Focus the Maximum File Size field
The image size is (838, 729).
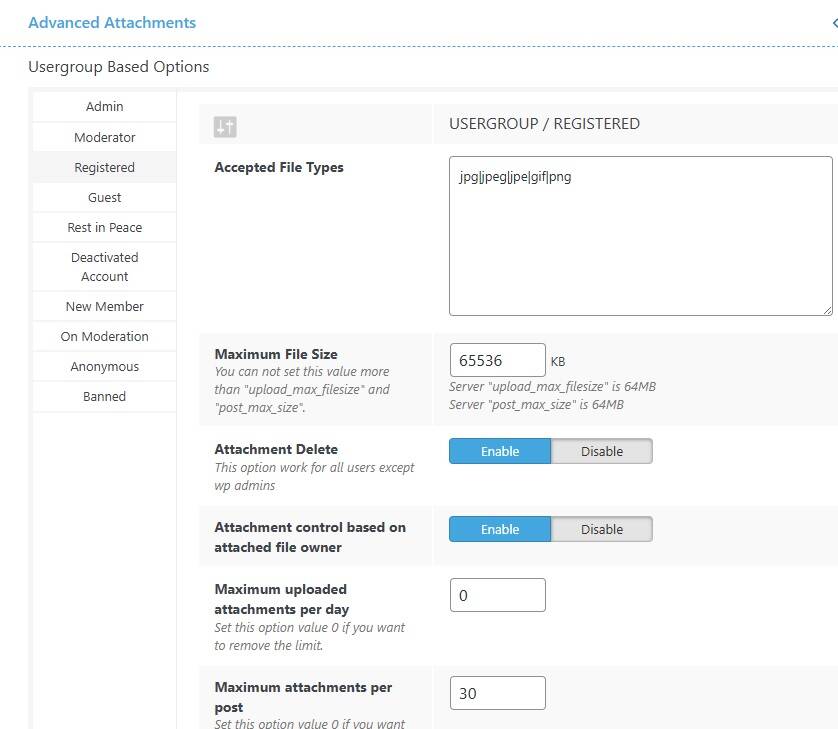click(498, 360)
